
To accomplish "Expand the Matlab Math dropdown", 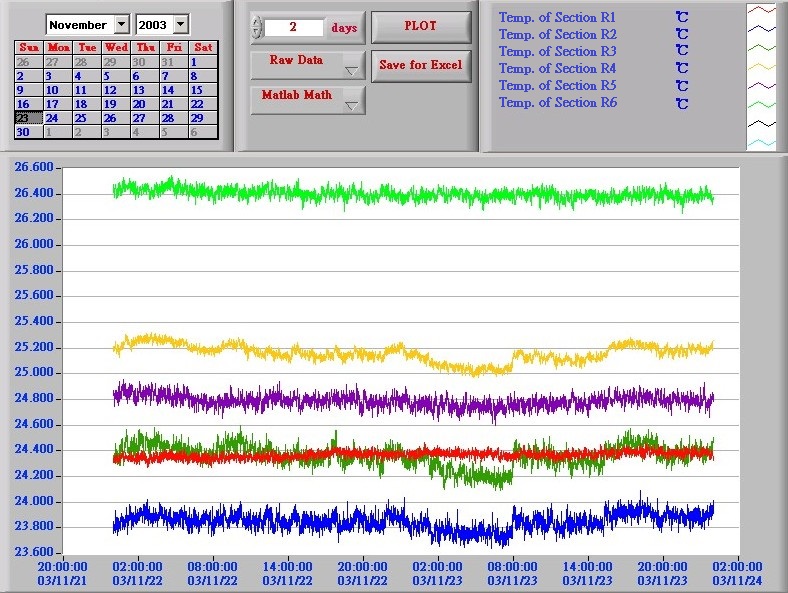I will coord(351,103).
